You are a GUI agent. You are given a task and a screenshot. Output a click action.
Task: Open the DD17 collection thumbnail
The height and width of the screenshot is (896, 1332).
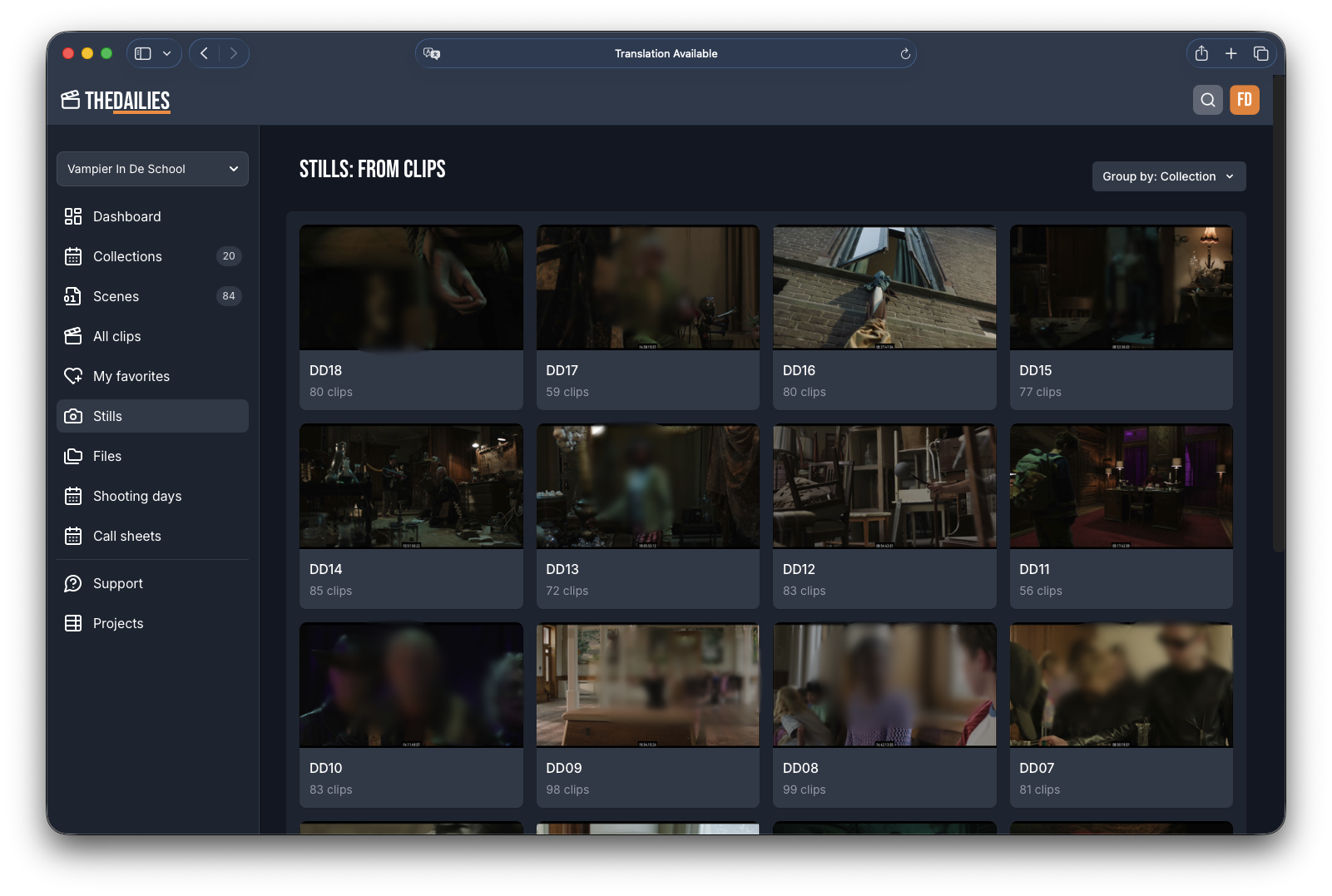tap(648, 287)
